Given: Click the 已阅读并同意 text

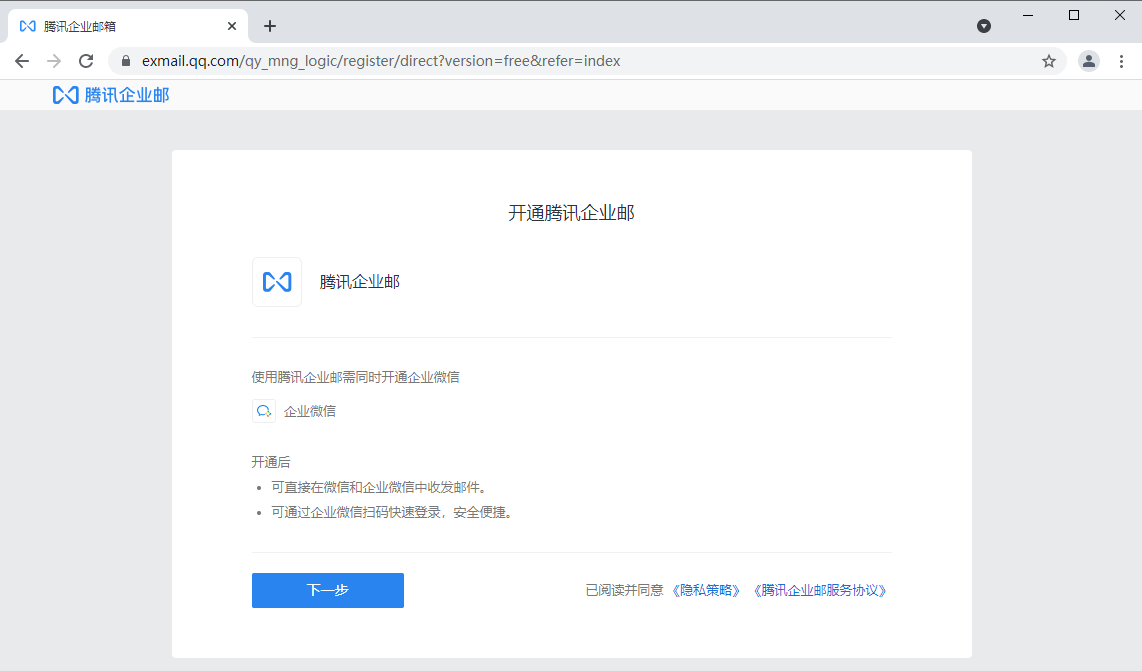Looking at the screenshot, I should (624, 590).
